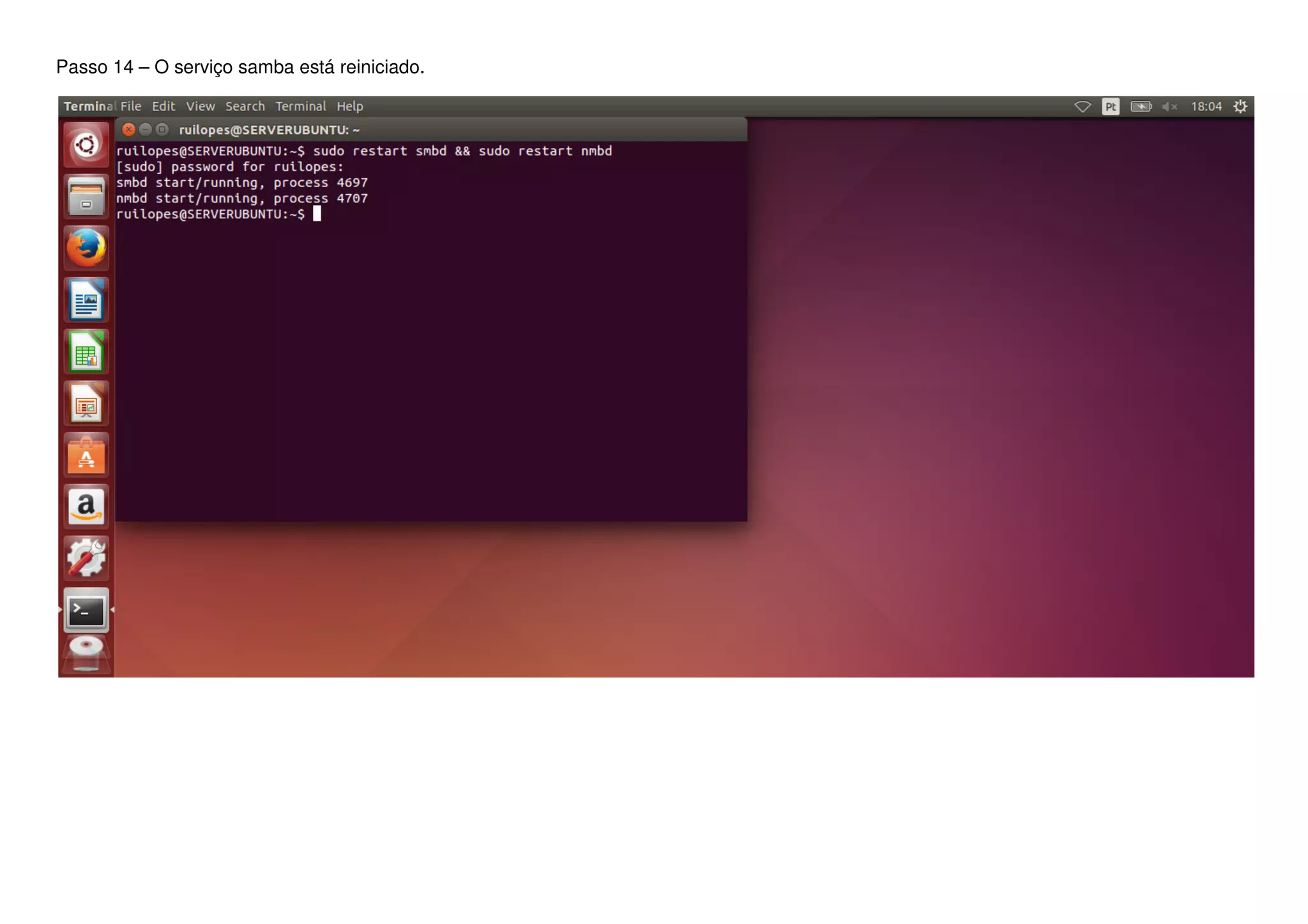Open Ubuntu Software Center icon
The height and width of the screenshot is (924, 1308).
pyautogui.click(x=86, y=455)
